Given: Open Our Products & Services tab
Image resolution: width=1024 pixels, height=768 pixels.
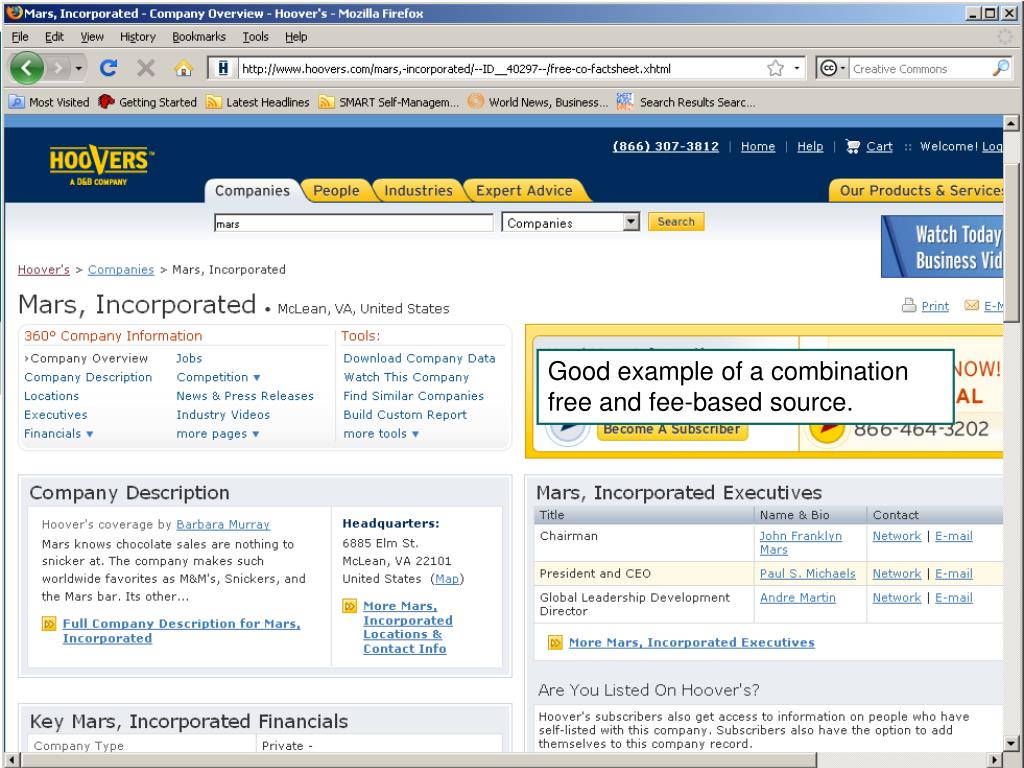Looking at the screenshot, I should pos(917,191).
